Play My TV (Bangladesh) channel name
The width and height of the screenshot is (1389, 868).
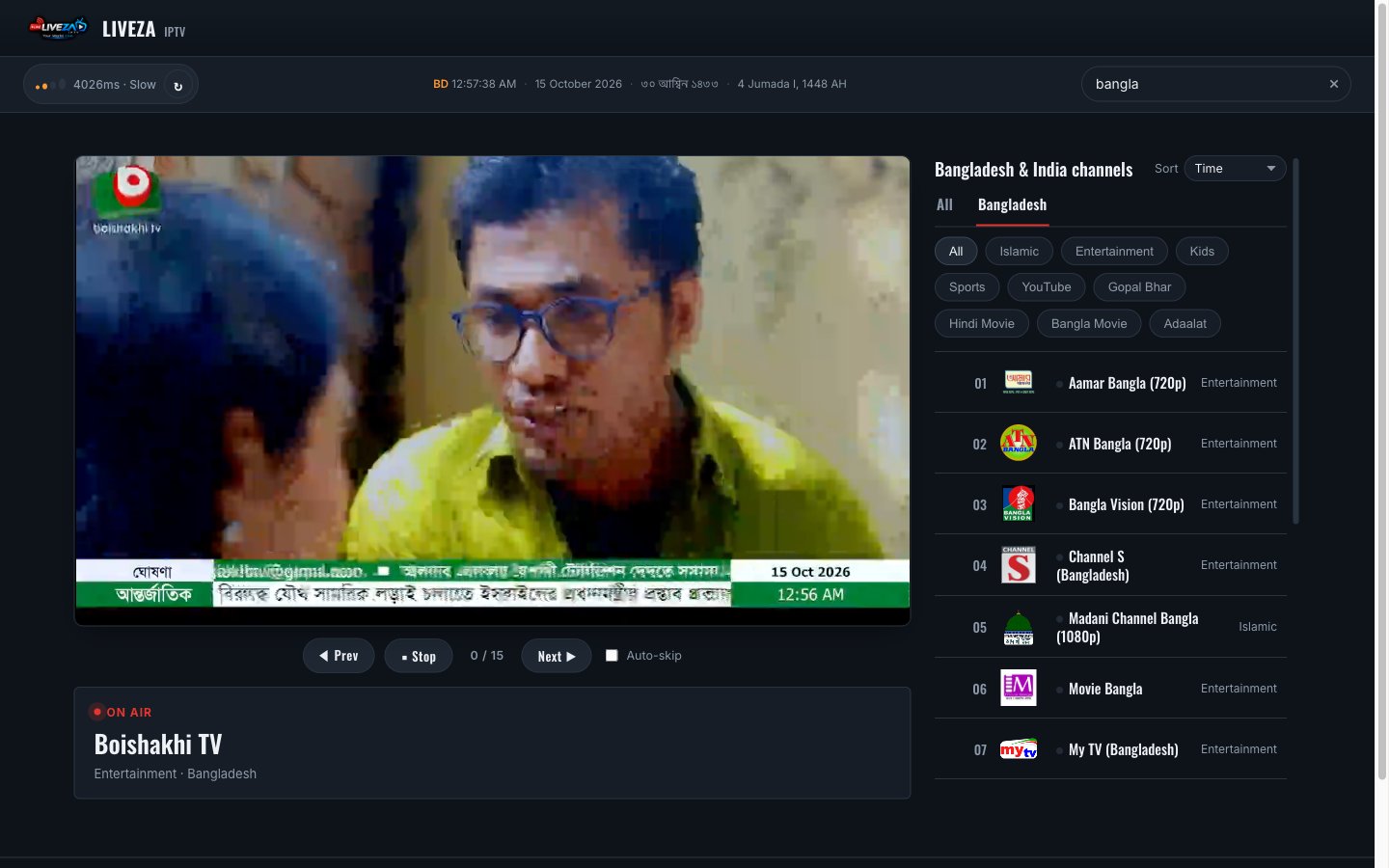[x=1124, y=749]
